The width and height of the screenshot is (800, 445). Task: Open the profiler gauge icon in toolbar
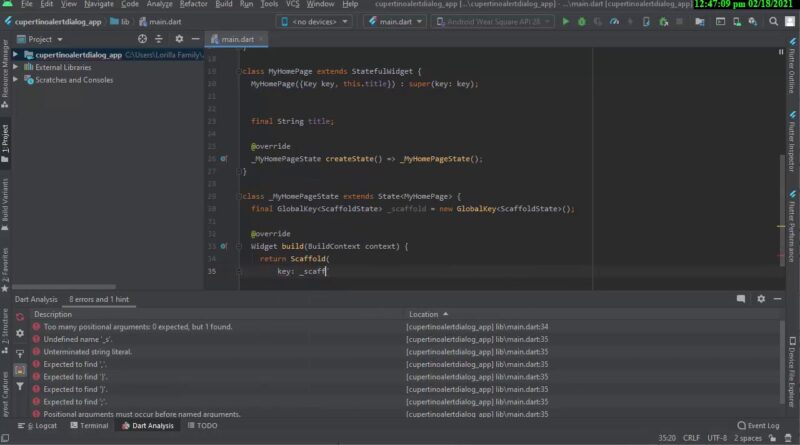pyautogui.click(x=614, y=21)
